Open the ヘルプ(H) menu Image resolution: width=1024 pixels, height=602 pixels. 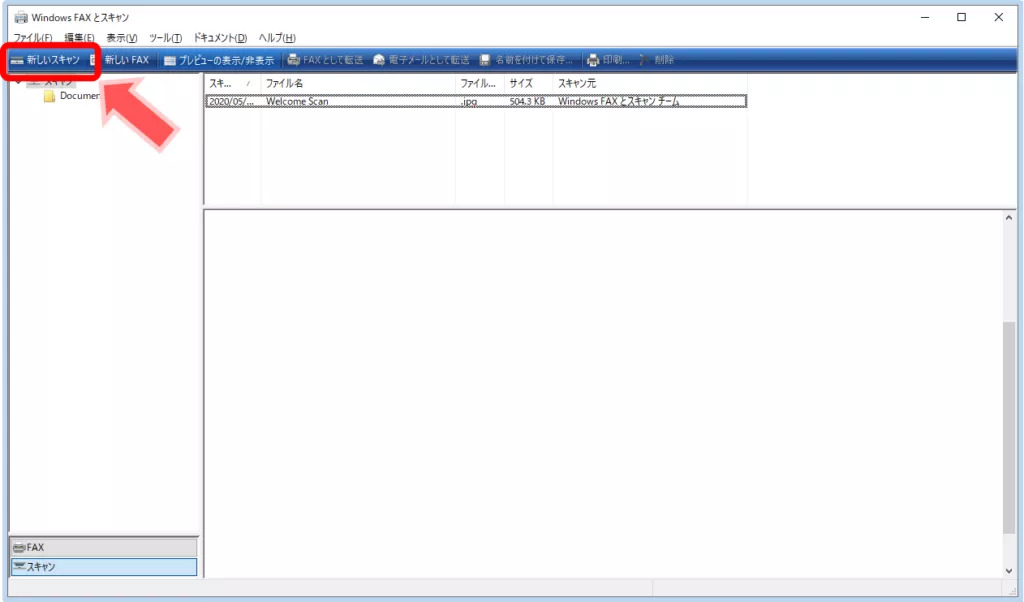click(277, 38)
